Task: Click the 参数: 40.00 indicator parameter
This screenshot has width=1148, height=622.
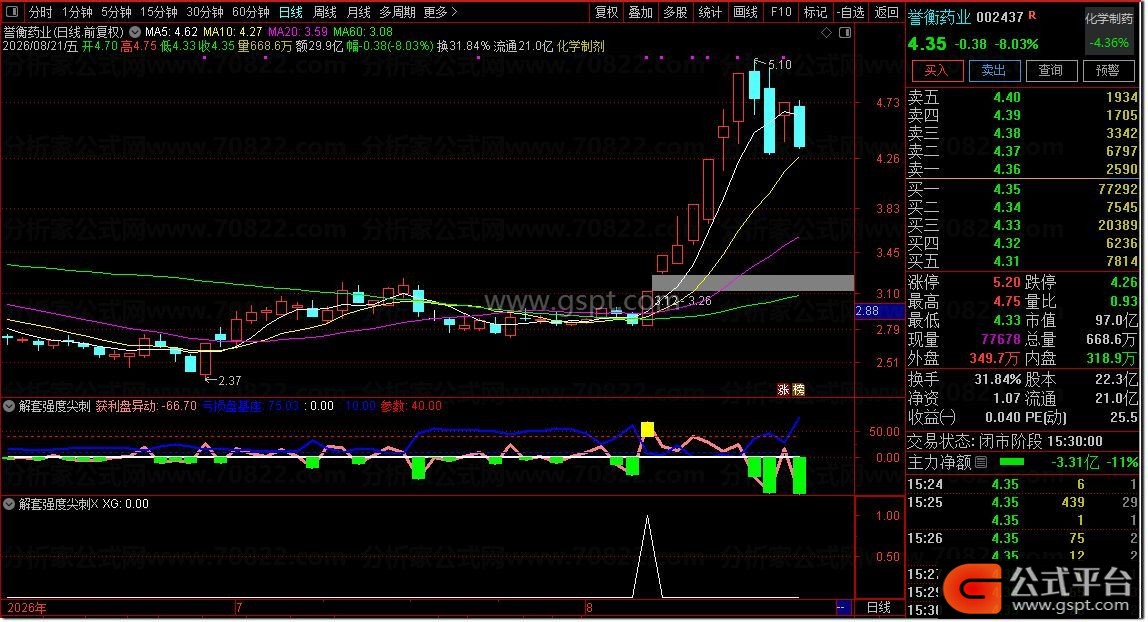Action: point(411,406)
